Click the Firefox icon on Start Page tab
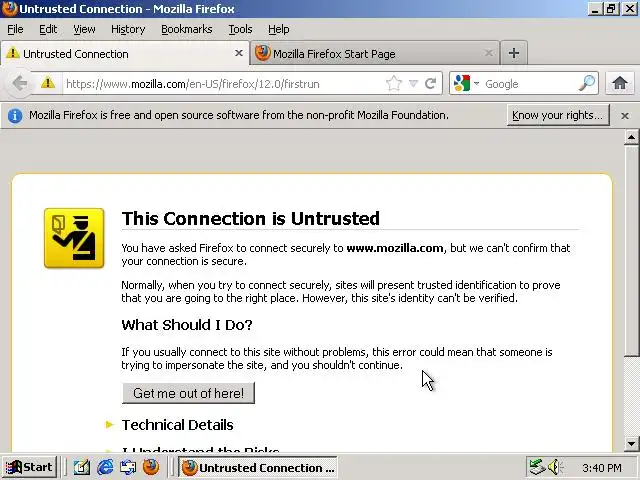640x480 pixels. pos(263,53)
